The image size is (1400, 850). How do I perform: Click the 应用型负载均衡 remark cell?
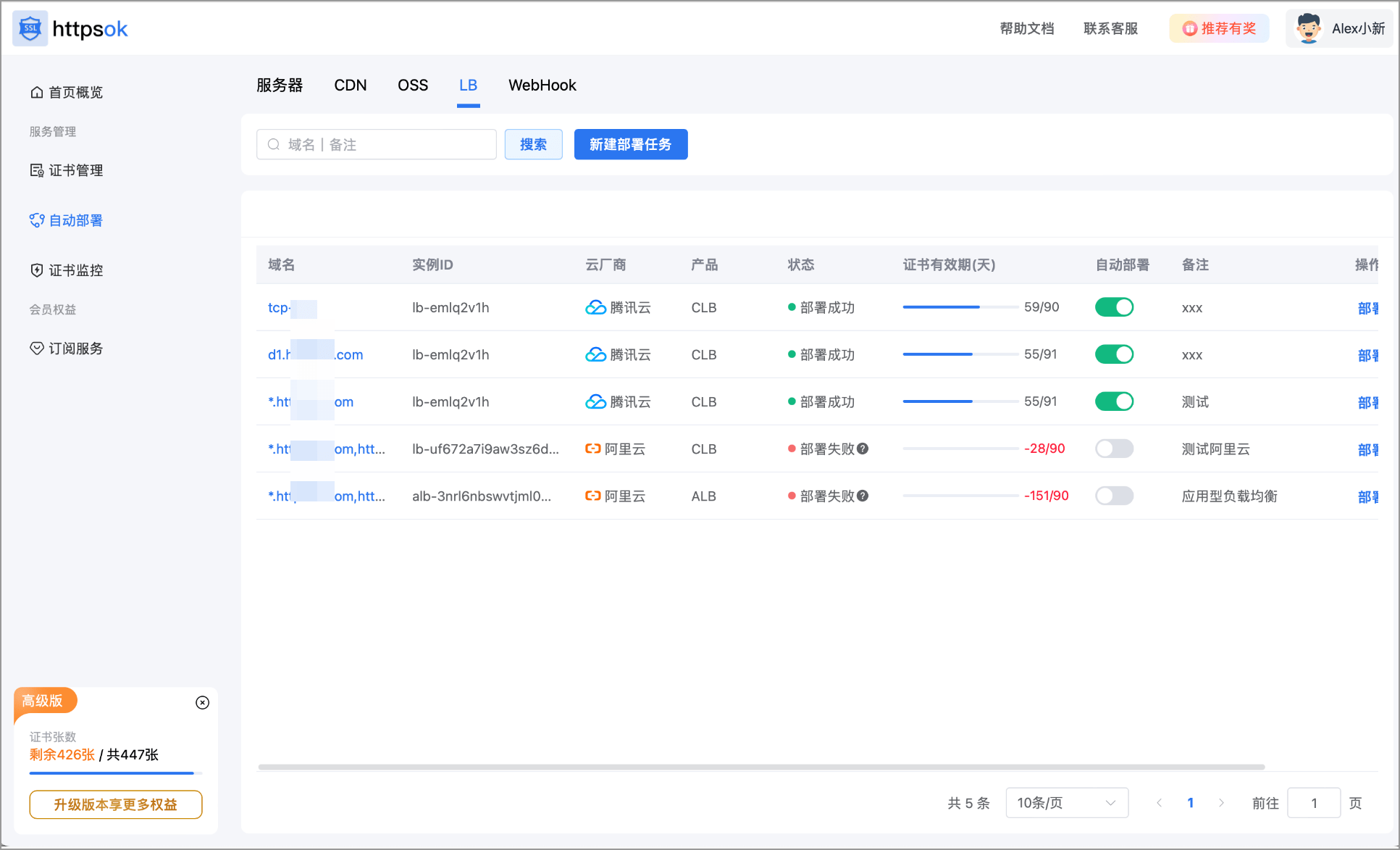[x=1229, y=496]
